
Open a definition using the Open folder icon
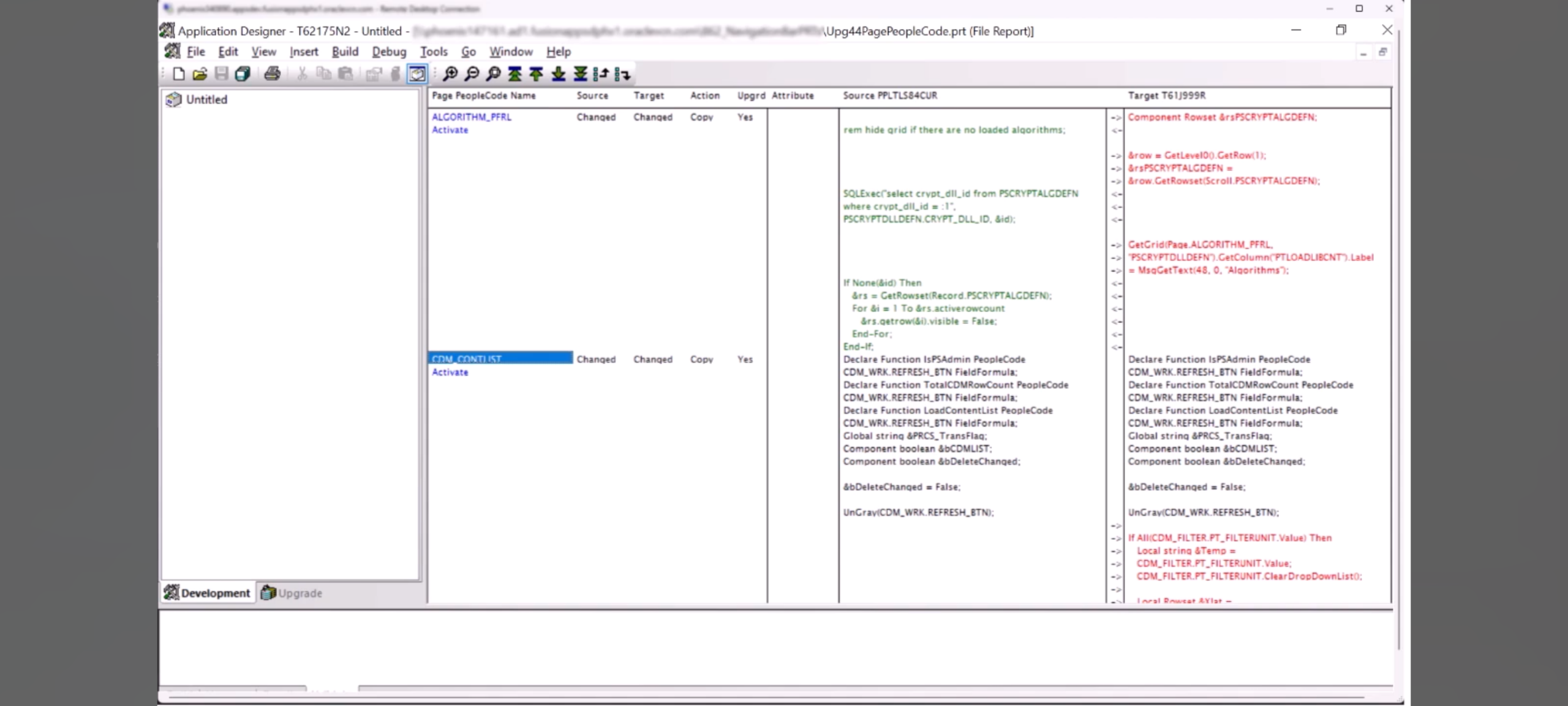[x=200, y=74]
